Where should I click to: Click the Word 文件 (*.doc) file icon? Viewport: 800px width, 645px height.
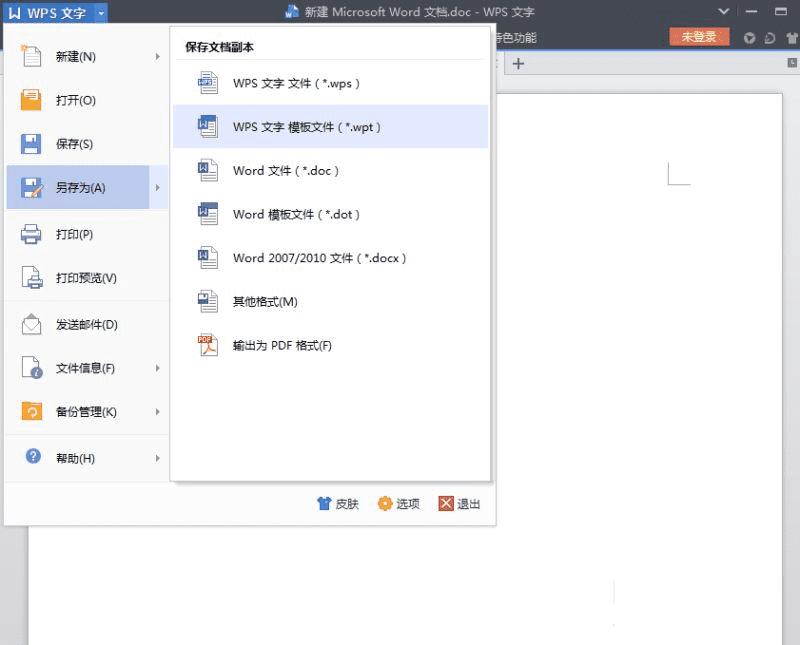[x=208, y=170]
